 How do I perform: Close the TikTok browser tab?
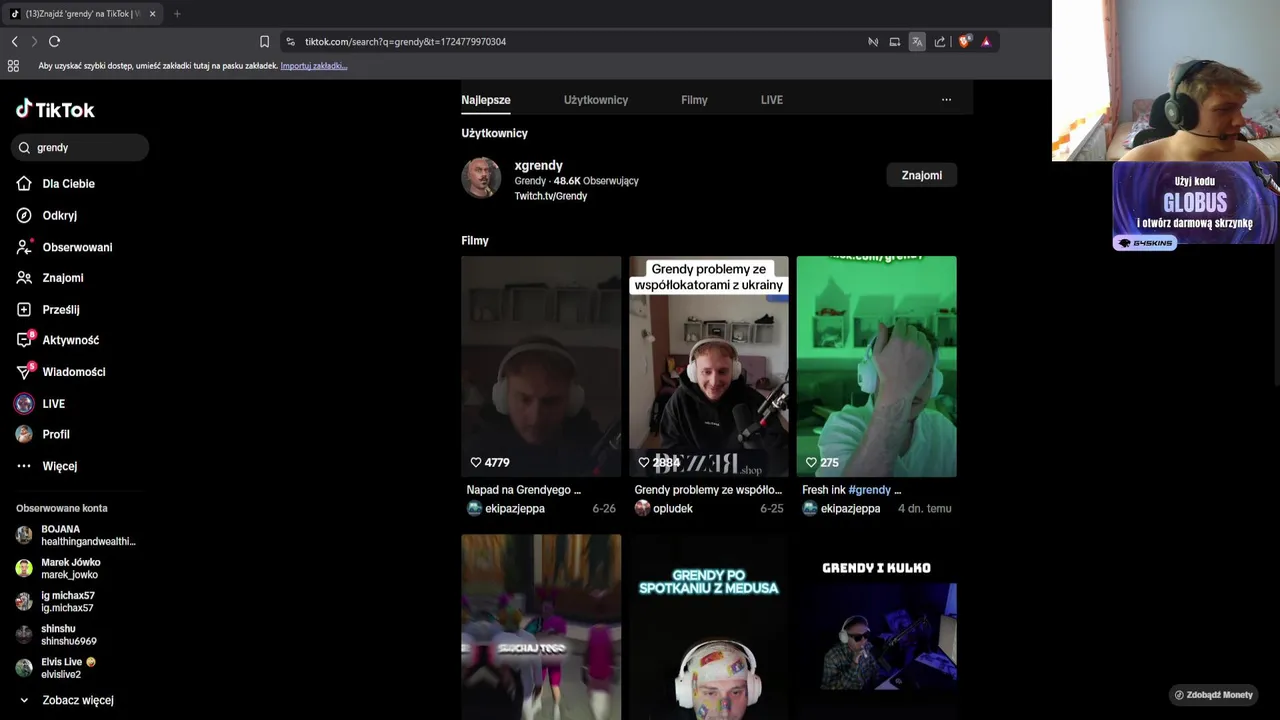(152, 14)
